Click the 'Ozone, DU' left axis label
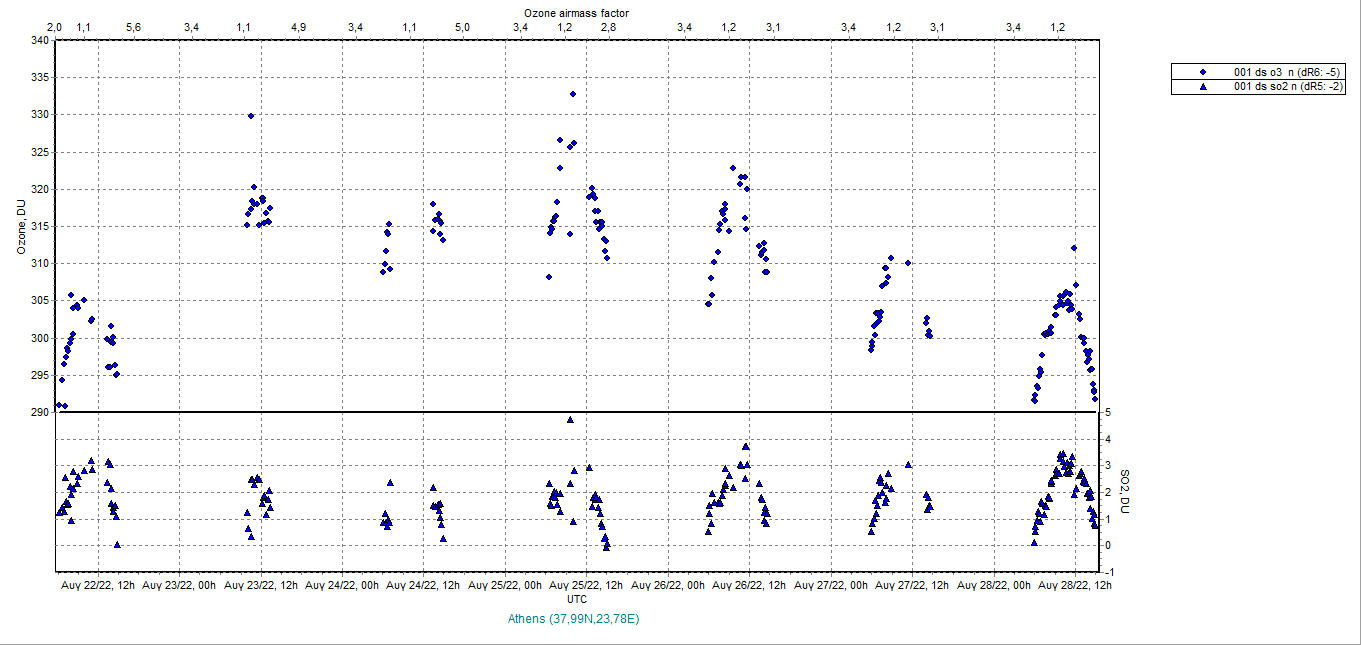The height and width of the screenshot is (645, 1361). click(x=20, y=226)
